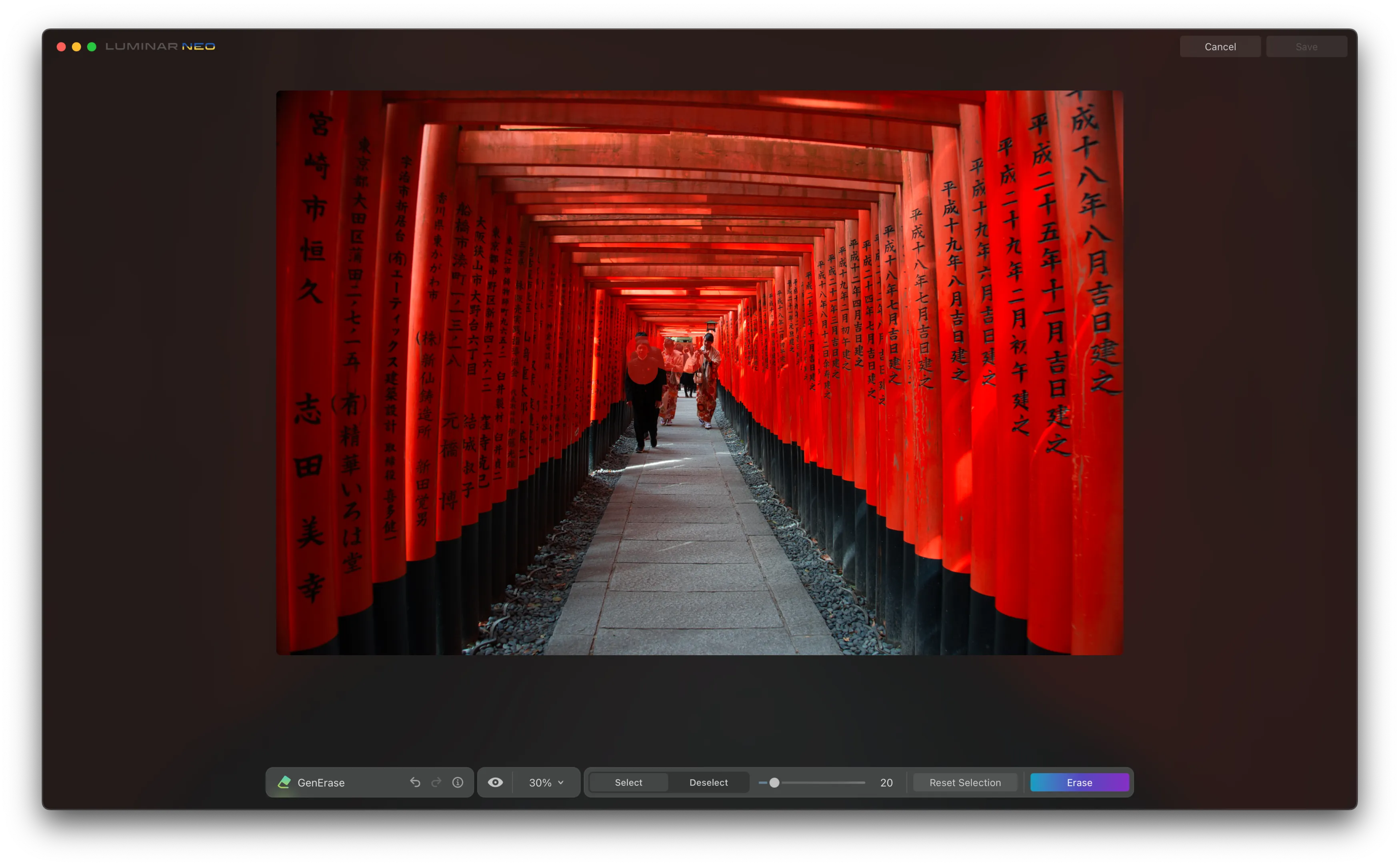
Task: Click the brush size value 20
Action: (886, 782)
